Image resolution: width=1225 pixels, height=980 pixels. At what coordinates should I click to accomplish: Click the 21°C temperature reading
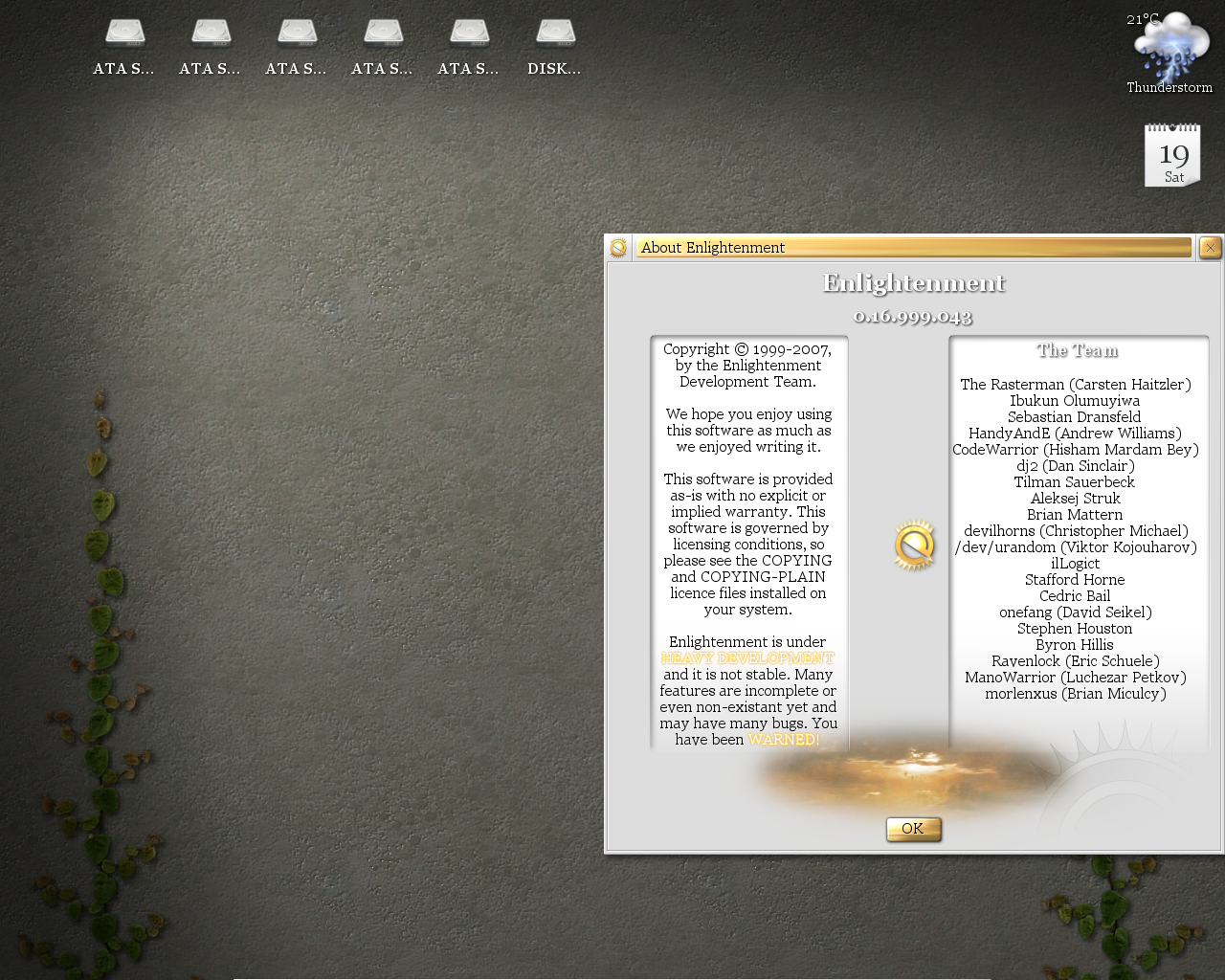point(1143,19)
